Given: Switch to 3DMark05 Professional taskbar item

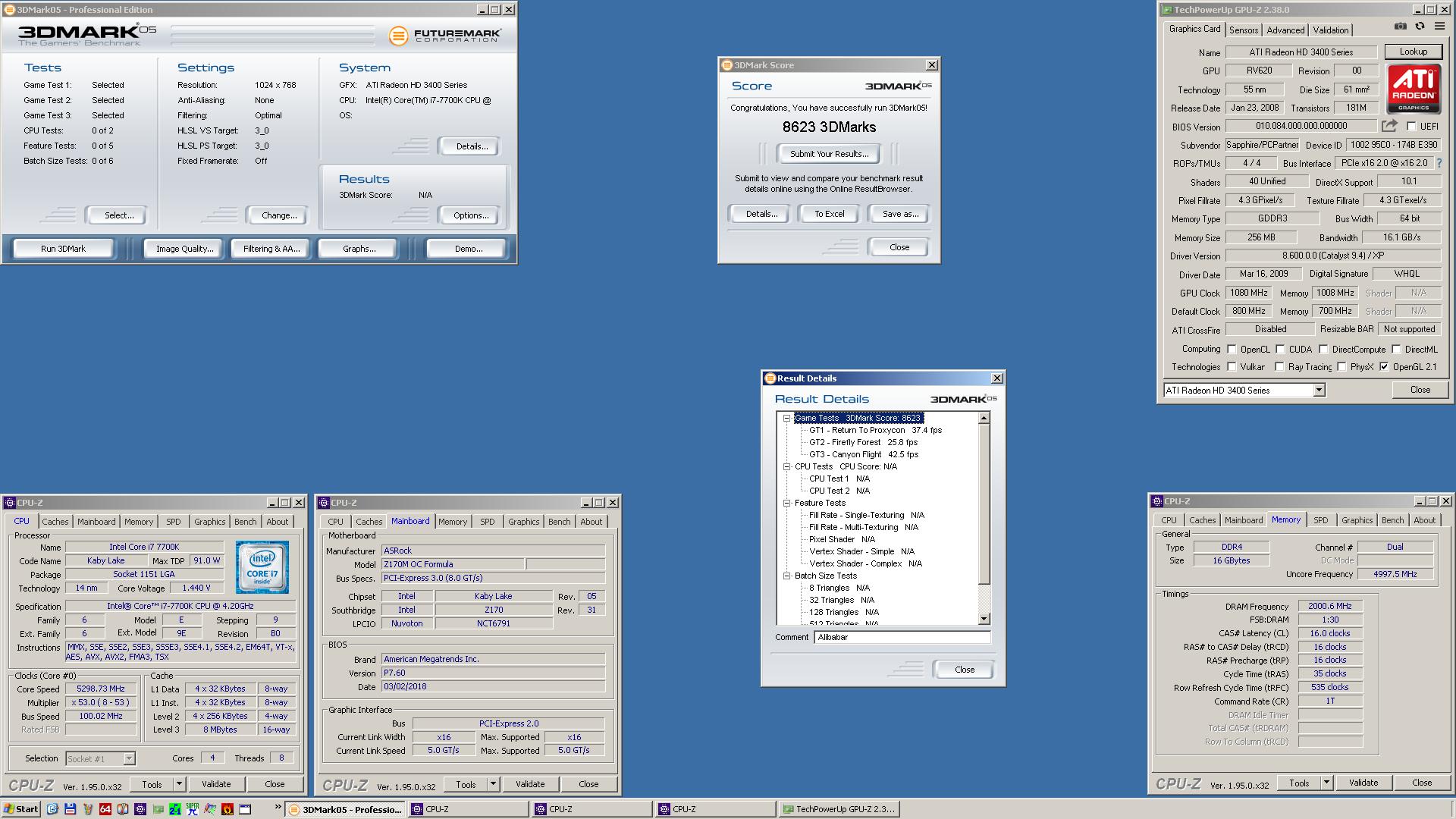Looking at the screenshot, I should [346, 809].
